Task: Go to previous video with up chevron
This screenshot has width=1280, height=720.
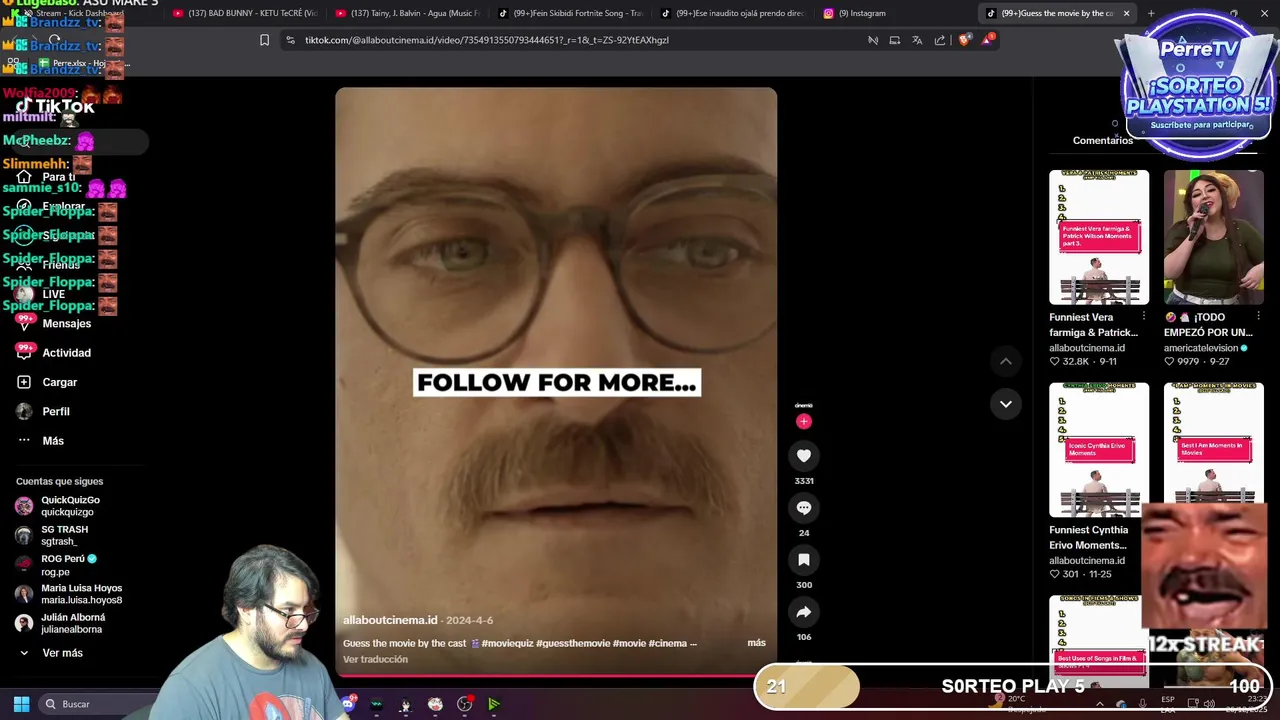Action: [x=1006, y=361]
